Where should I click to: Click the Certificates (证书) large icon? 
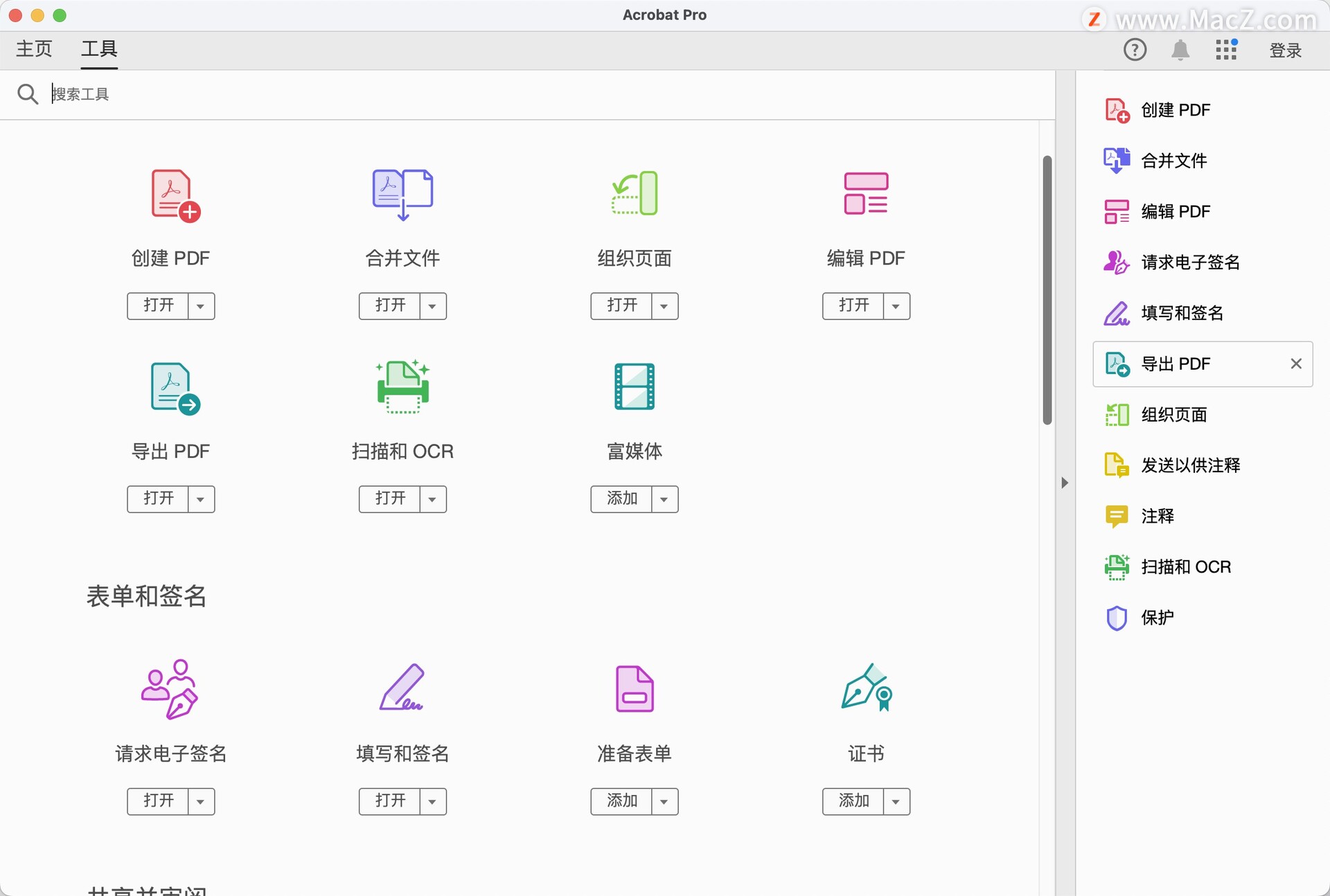point(866,687)
